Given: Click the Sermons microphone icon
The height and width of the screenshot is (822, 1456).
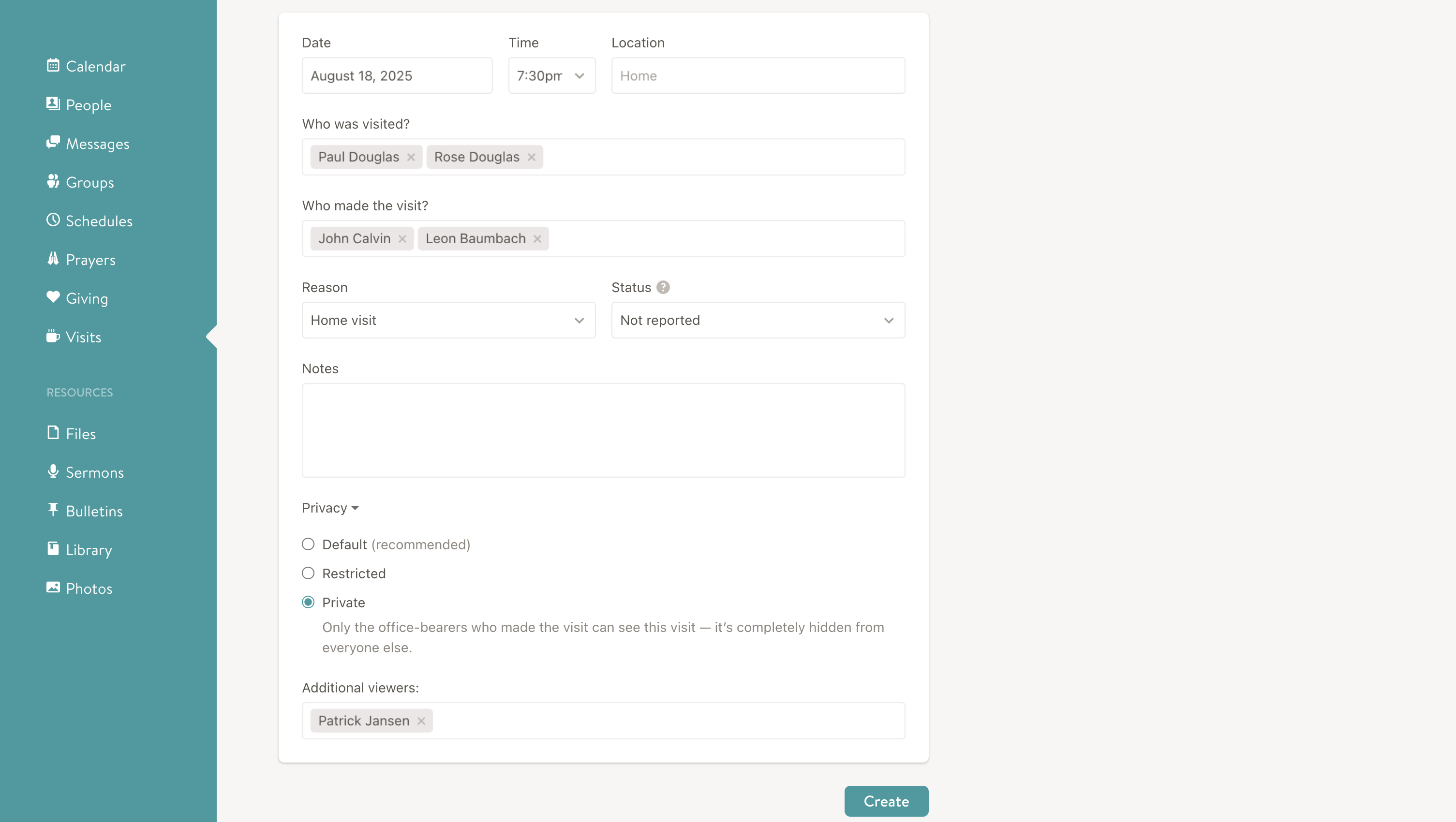Looking at the screenshot, I should click(53, 471).
